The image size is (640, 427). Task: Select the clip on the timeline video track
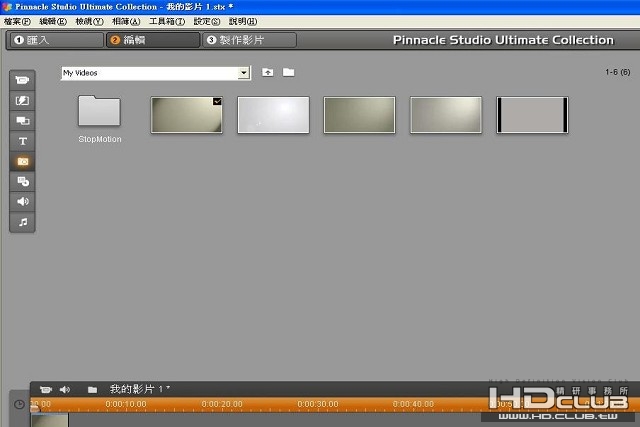50,420
